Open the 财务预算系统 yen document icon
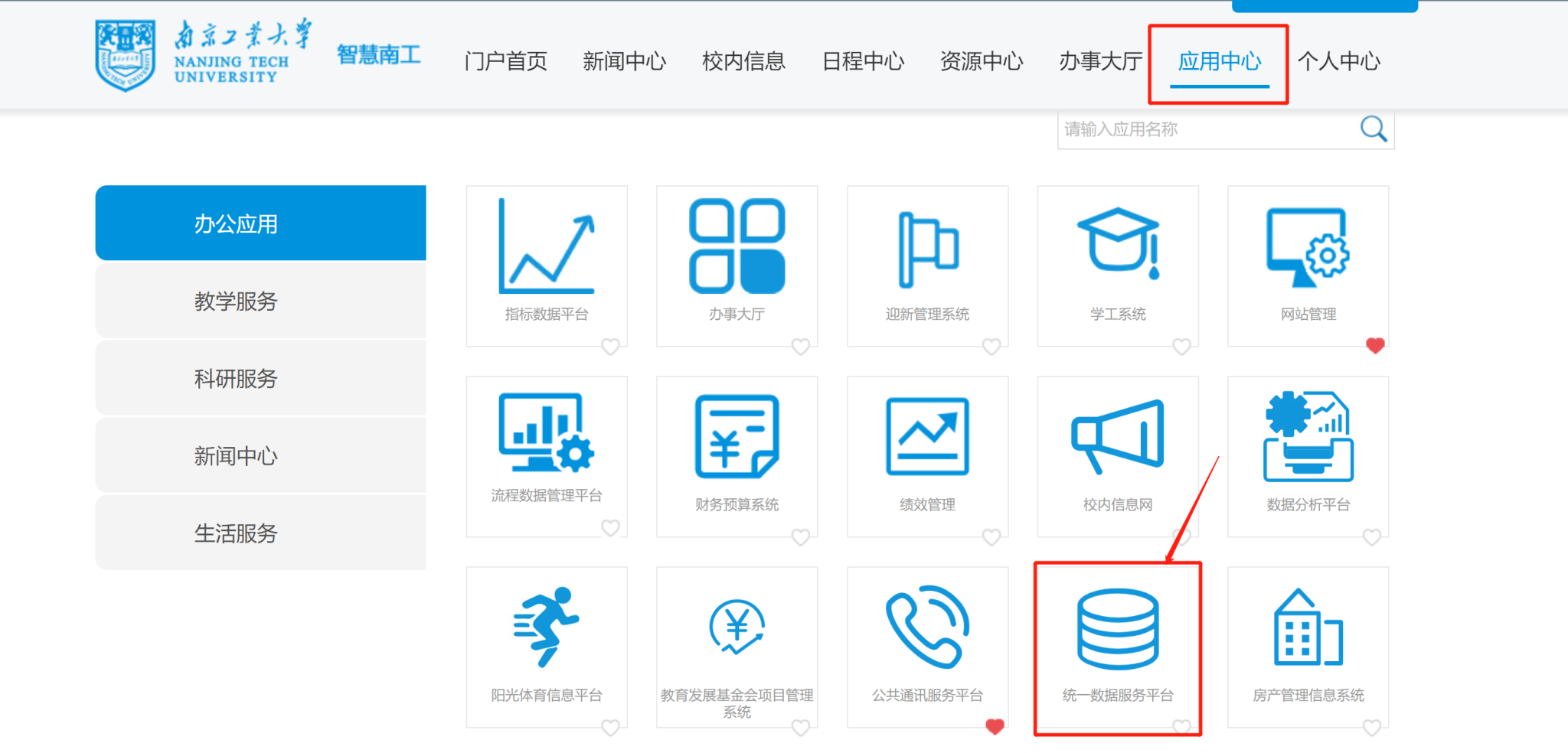1568x753 pixels. [x=737, y=436]
